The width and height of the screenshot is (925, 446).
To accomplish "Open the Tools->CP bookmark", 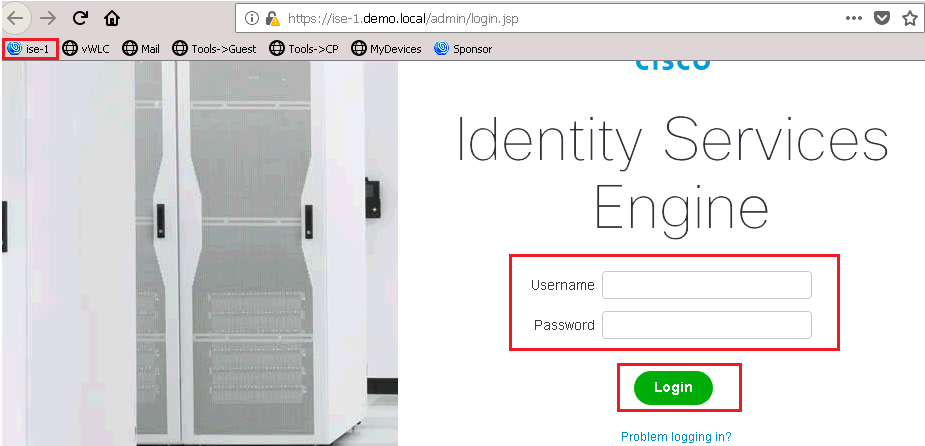I will point(304,49).
